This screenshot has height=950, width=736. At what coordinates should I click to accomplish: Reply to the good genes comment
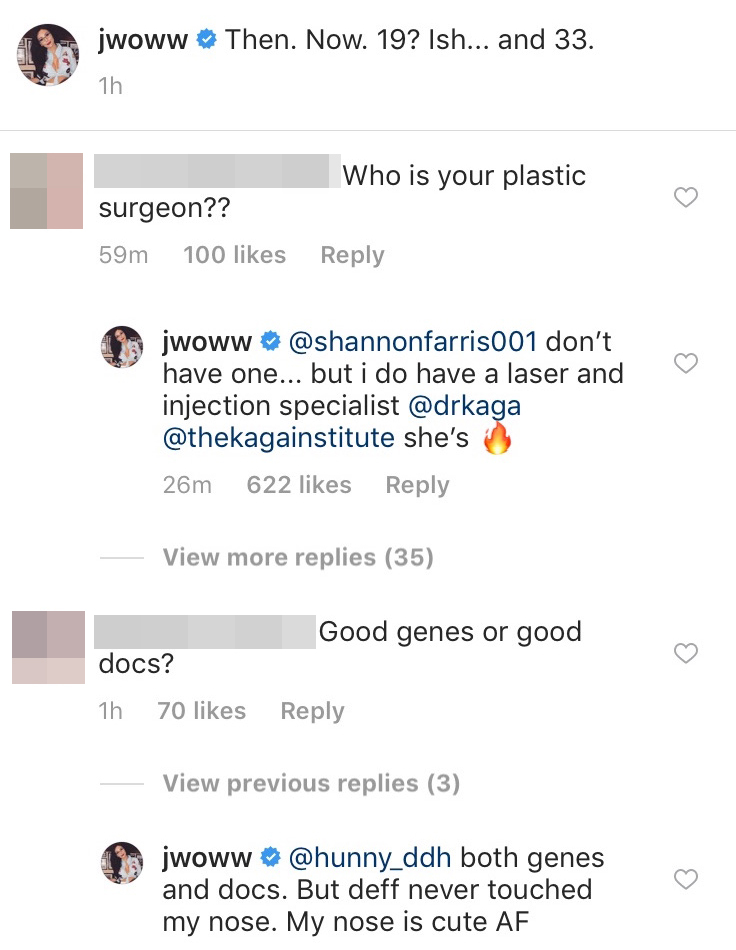click(311, 711)
